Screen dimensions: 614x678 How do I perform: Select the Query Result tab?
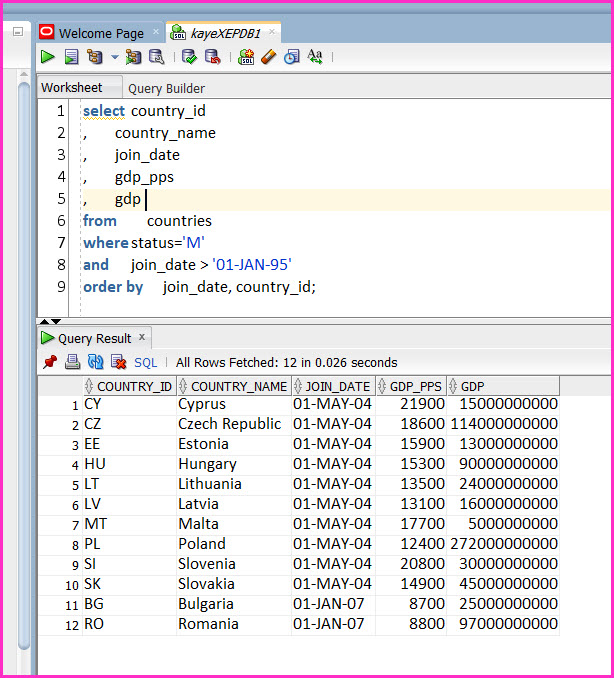94,338
